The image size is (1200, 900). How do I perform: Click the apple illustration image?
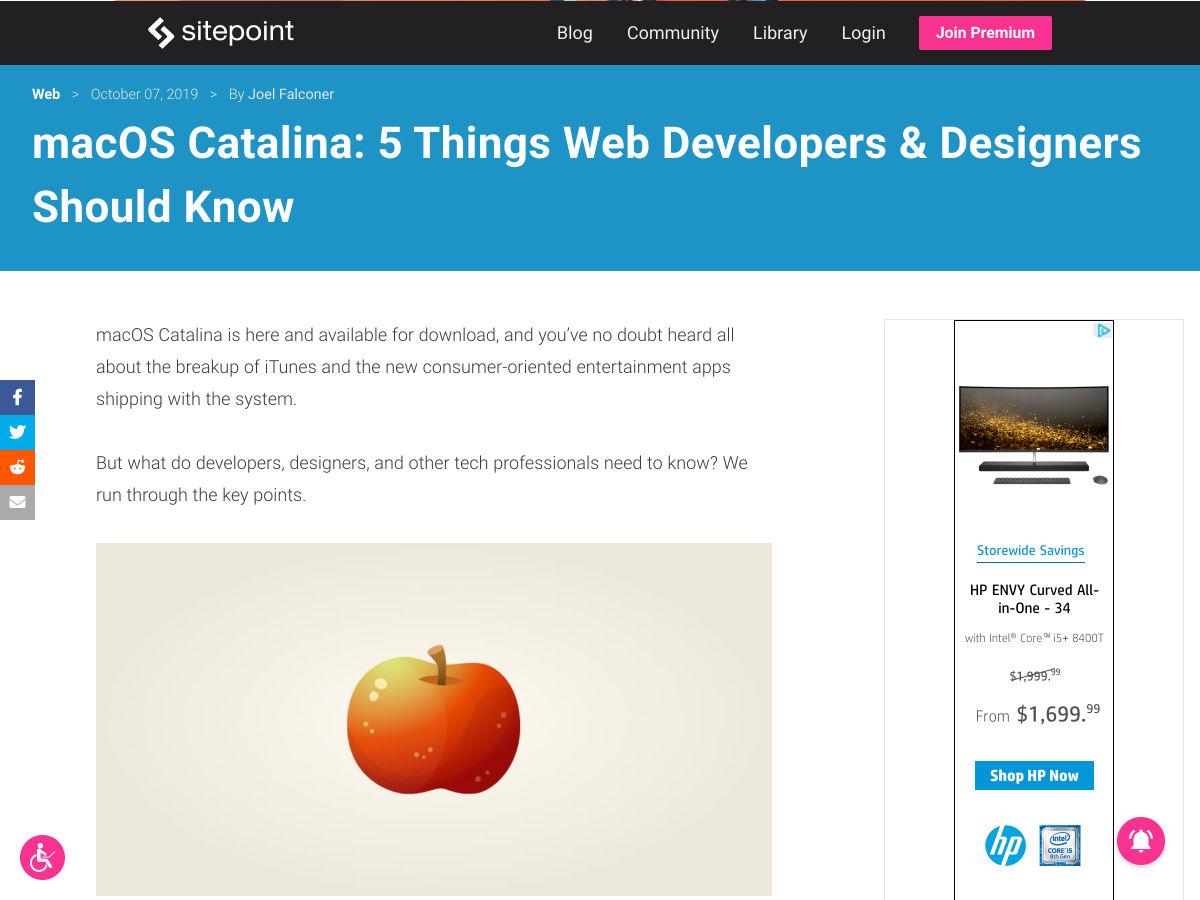point(434,719)
